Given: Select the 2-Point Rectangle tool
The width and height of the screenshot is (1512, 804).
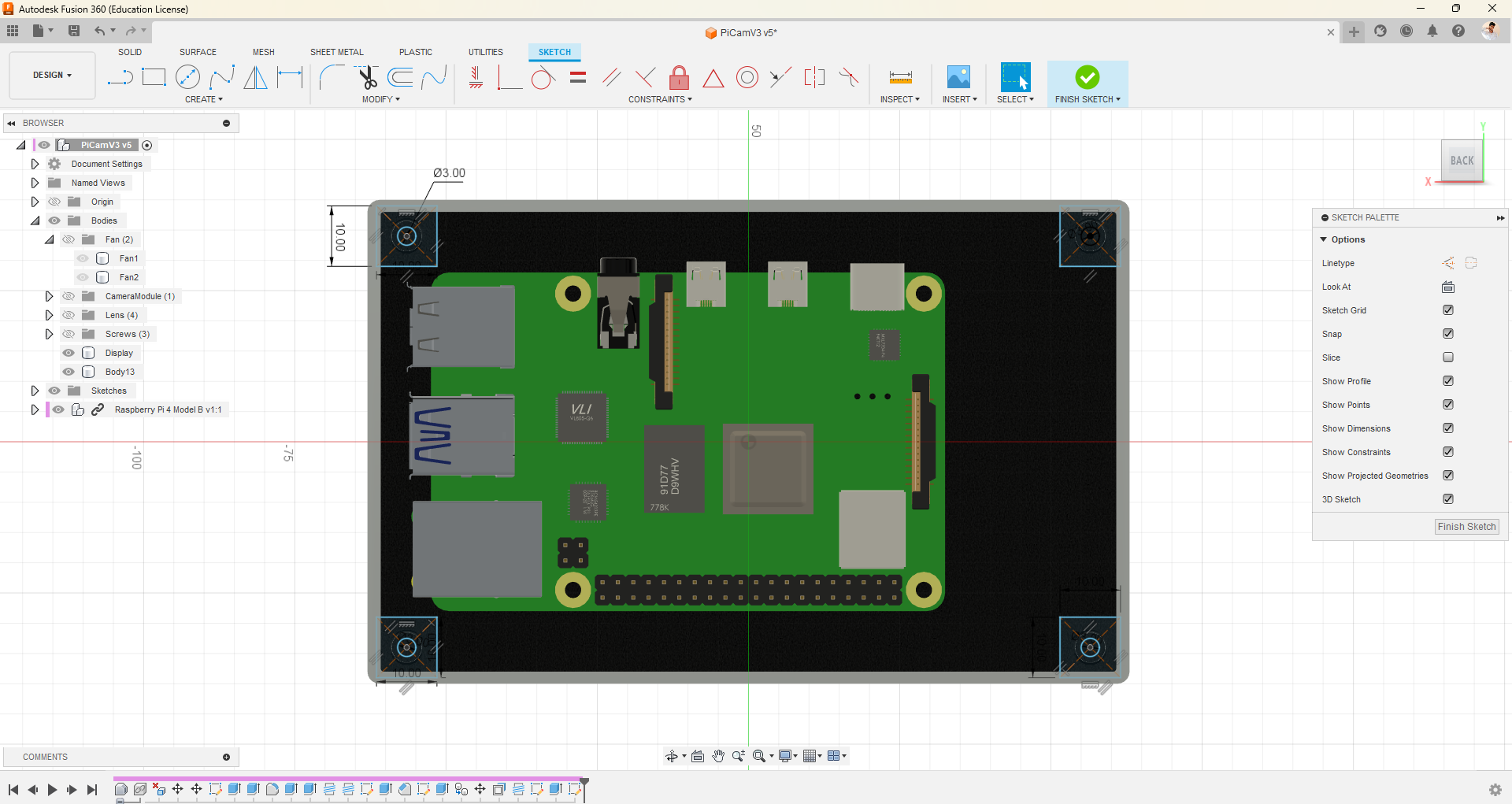Looking at the screenshot, I should pos(154,77).
